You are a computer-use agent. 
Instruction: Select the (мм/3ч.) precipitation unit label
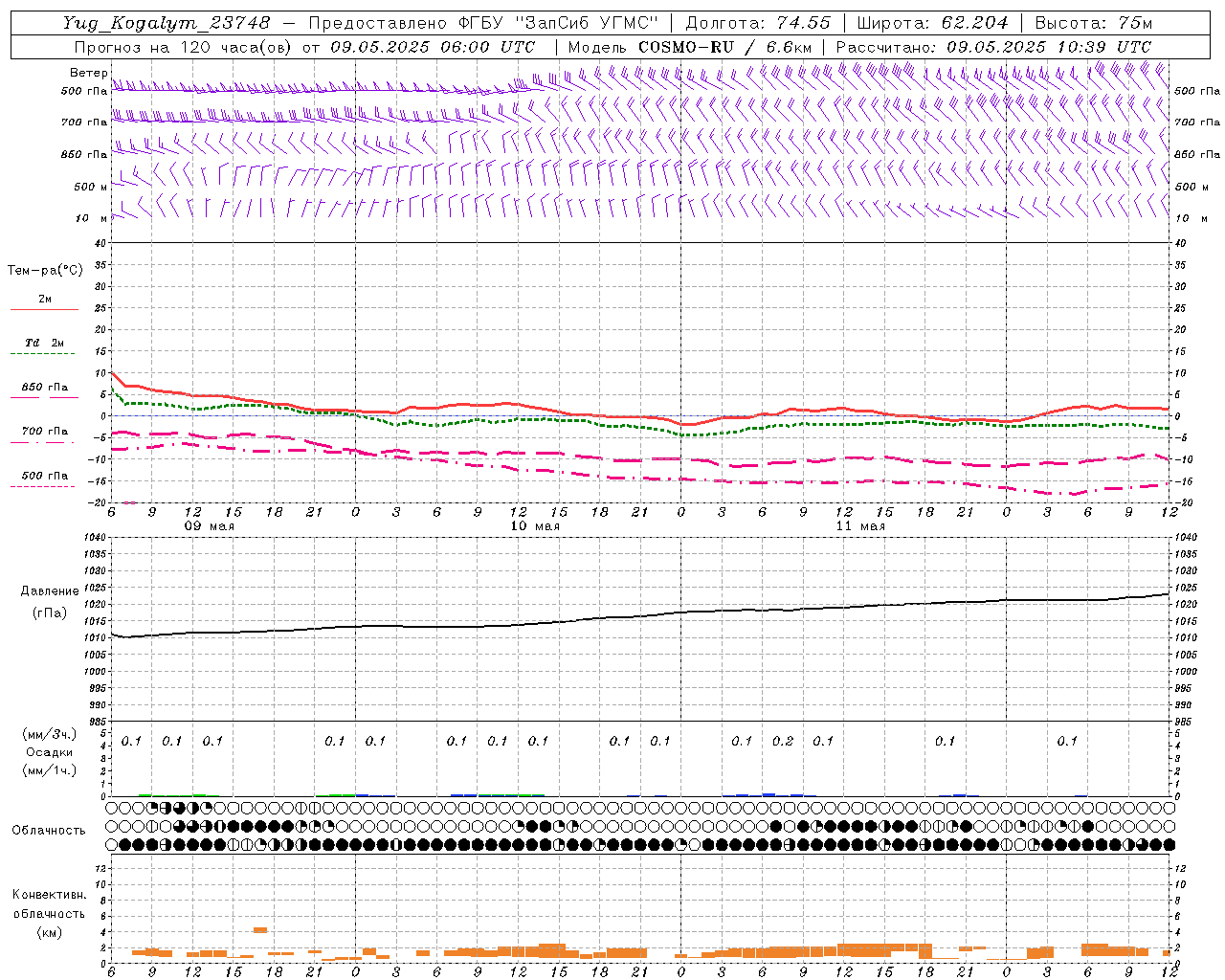tap(49, 735)
